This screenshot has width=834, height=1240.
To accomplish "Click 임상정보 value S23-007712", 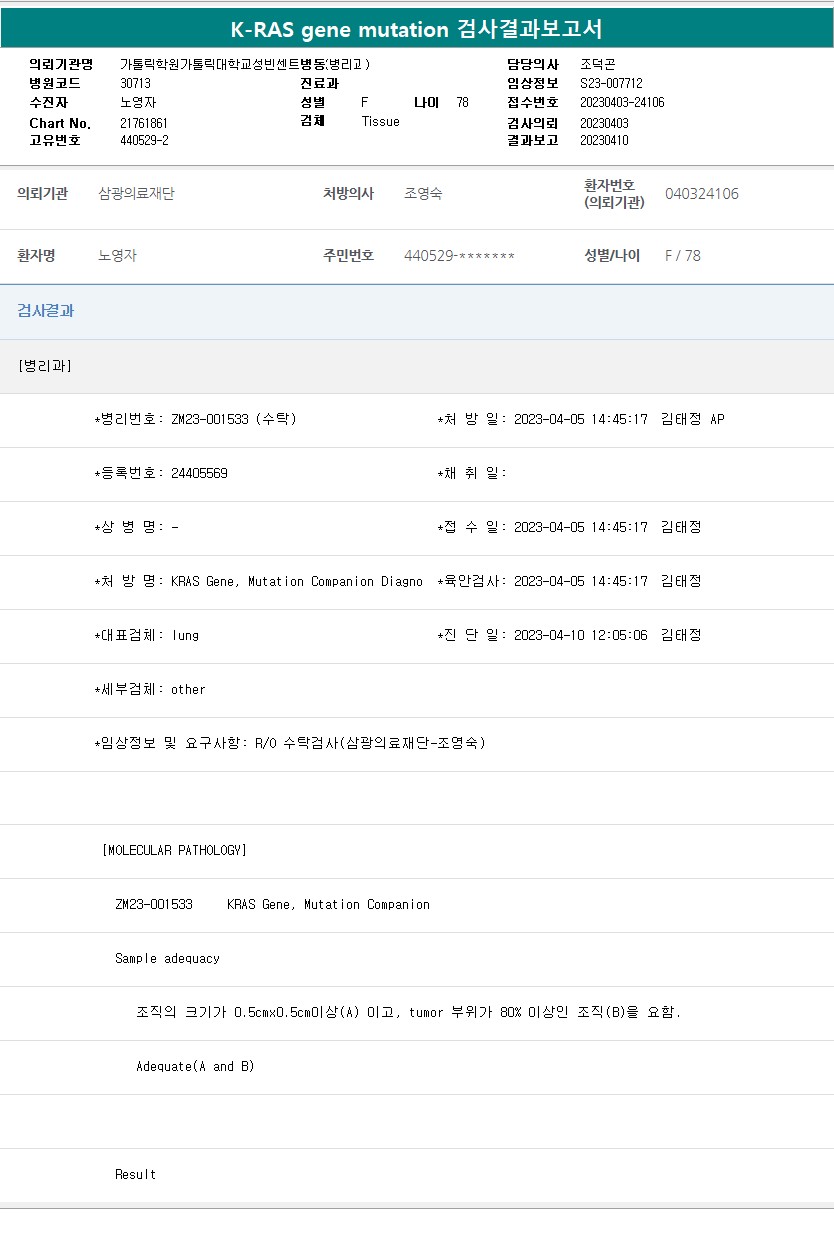I will point(611,83).
